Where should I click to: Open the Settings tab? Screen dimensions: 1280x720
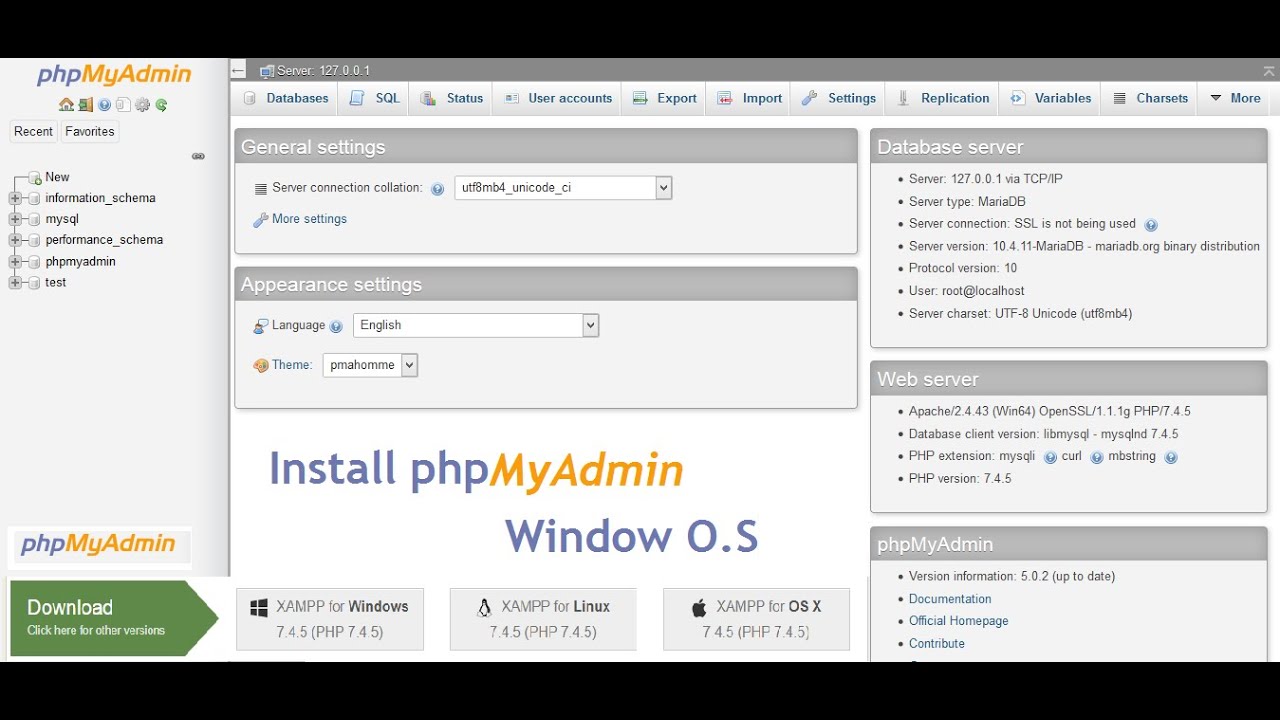coord(839,98)
